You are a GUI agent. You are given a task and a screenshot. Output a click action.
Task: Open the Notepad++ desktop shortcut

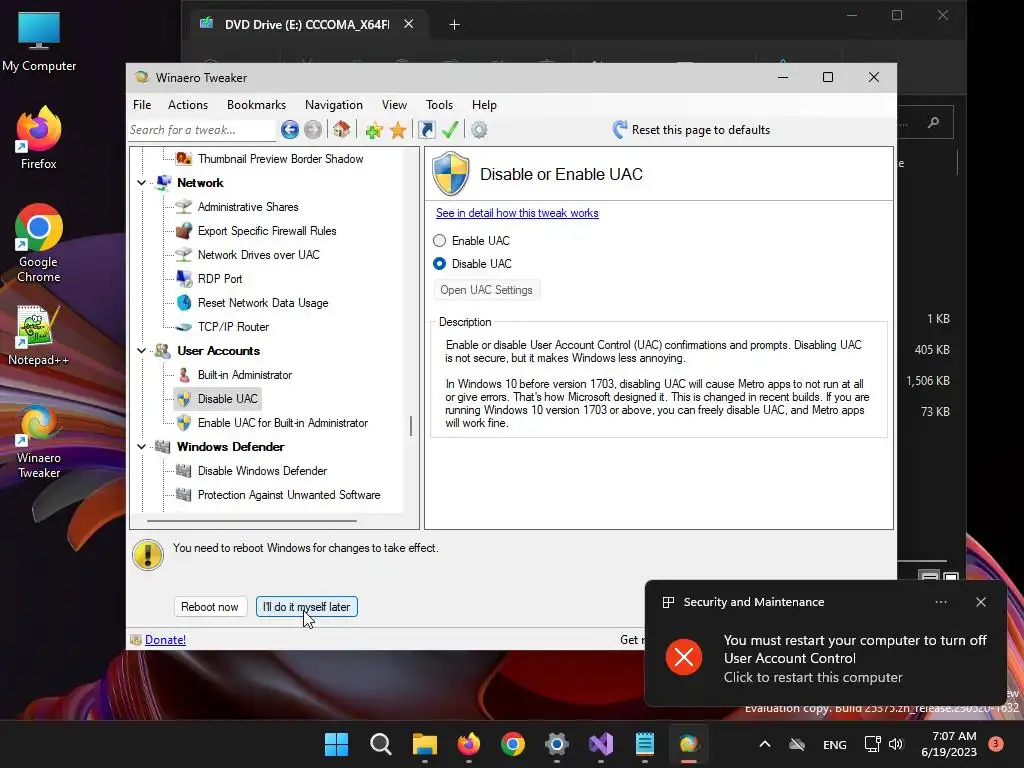coord(39,336)
